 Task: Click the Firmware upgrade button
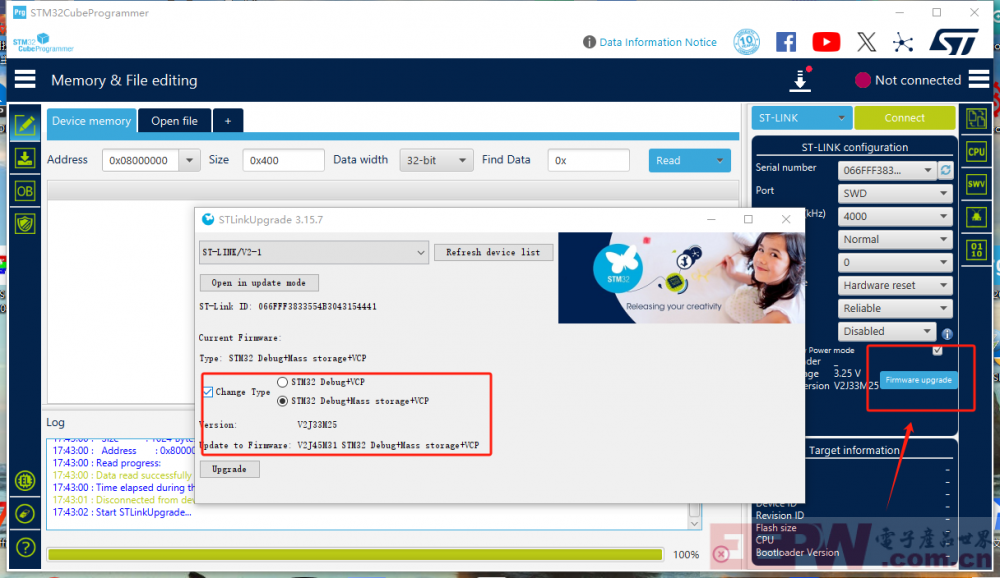[x=918, y=380]
